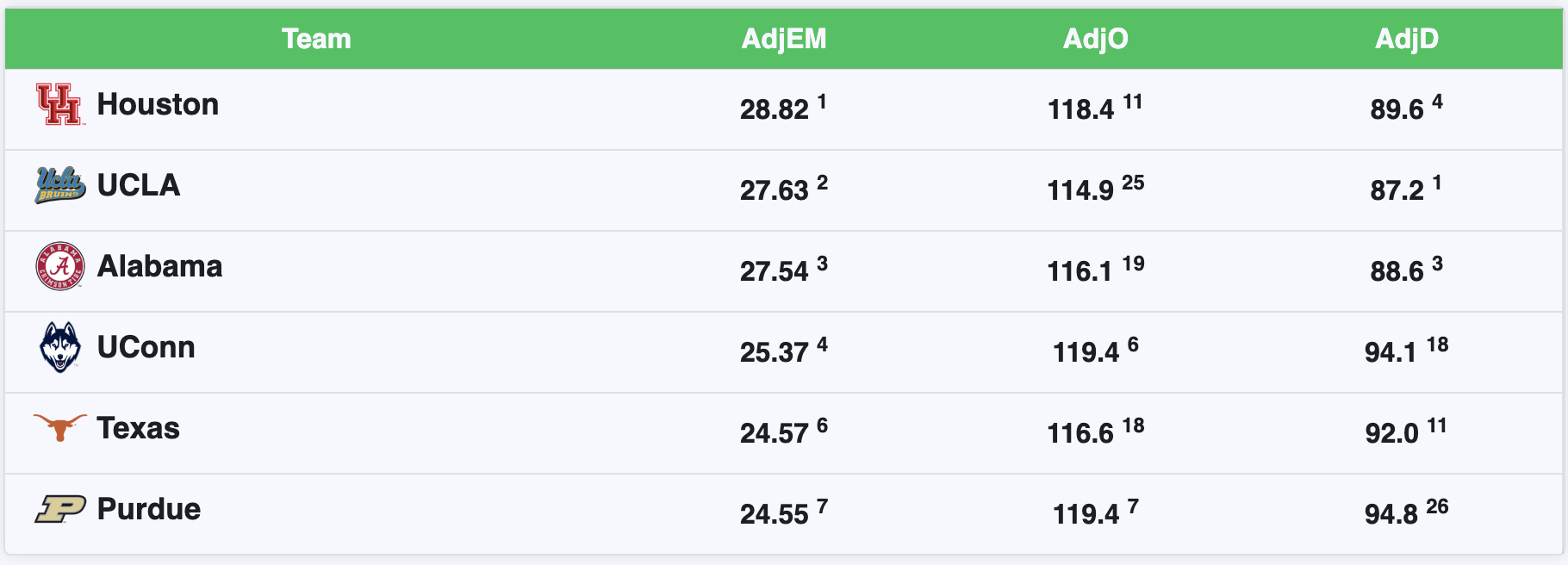
Task: Click the Purdue P logo icon
Action: (59, 509)
